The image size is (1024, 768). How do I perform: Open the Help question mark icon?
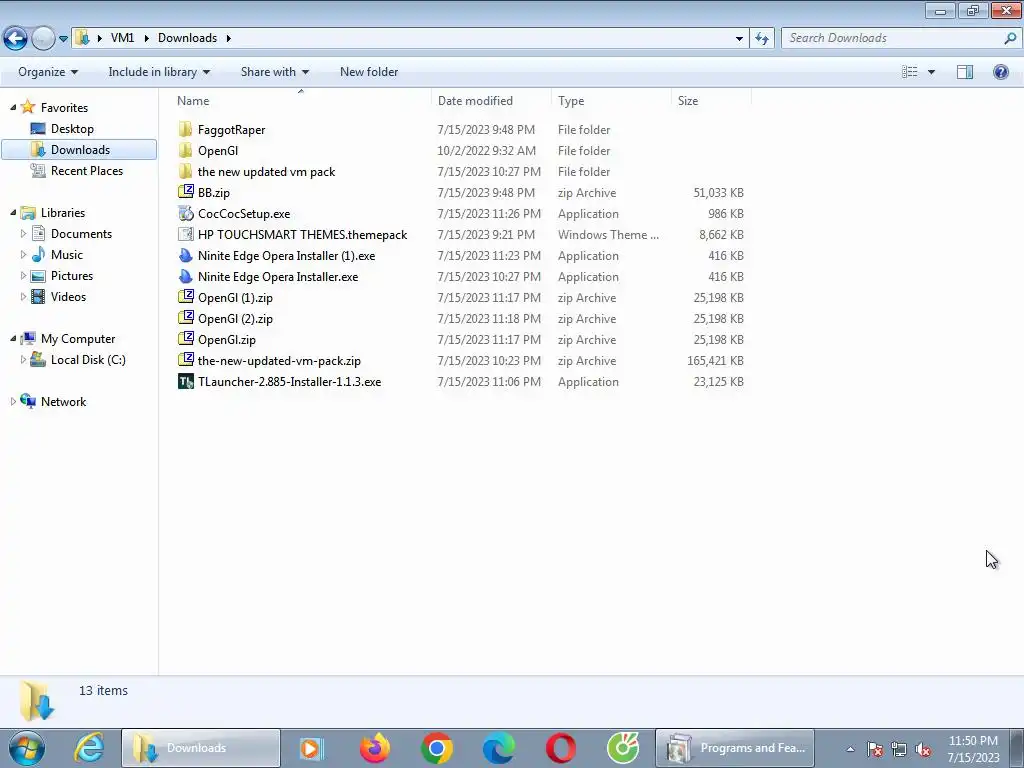pos(1000,72)
